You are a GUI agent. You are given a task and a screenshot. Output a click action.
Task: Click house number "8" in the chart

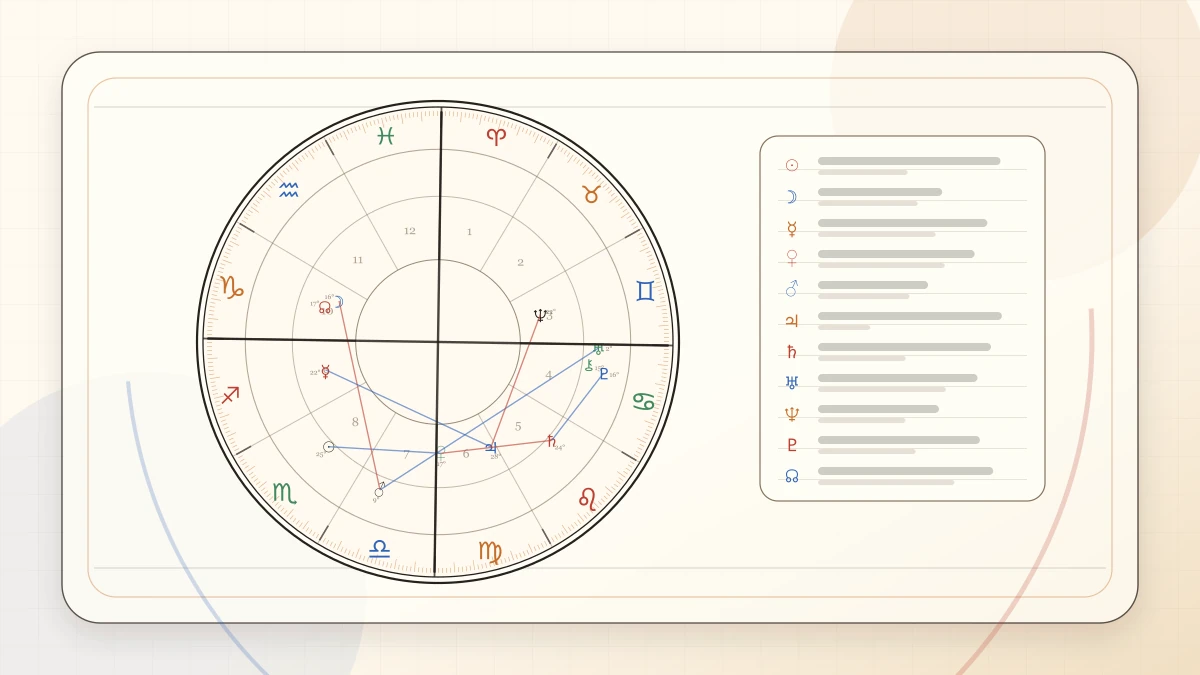(355, 422)
